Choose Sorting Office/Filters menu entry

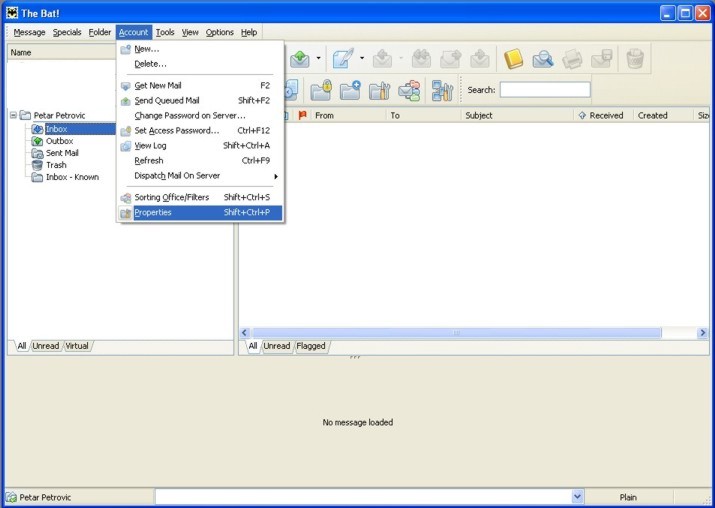pos(200,197)
